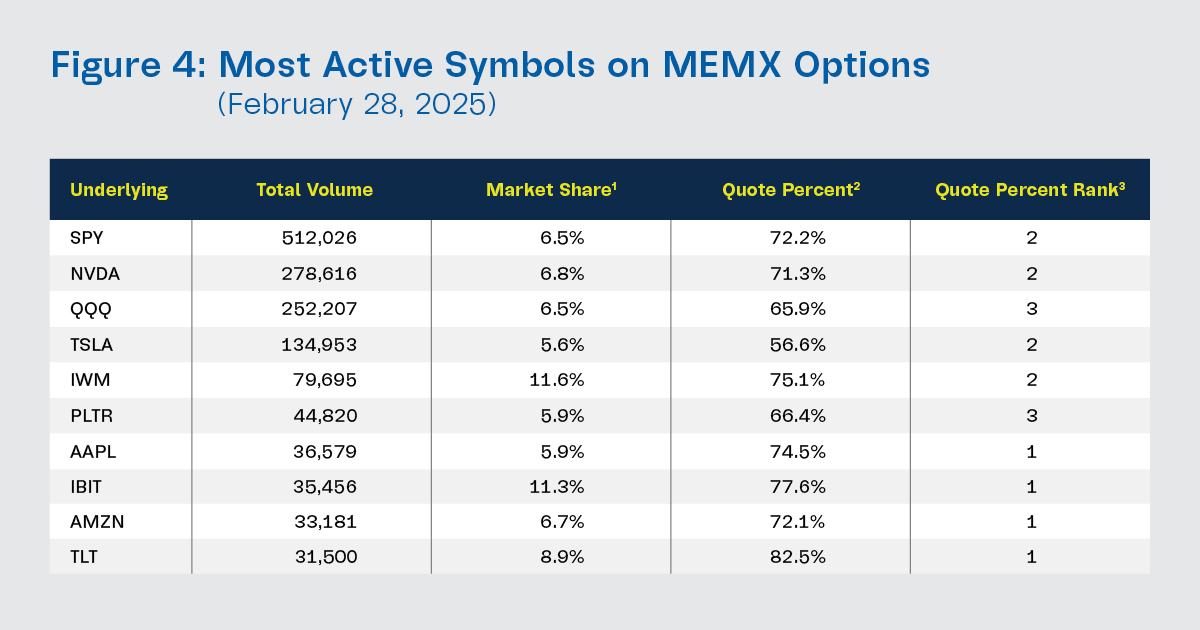Select the PLTR symbol cell

tap(89, 416)
